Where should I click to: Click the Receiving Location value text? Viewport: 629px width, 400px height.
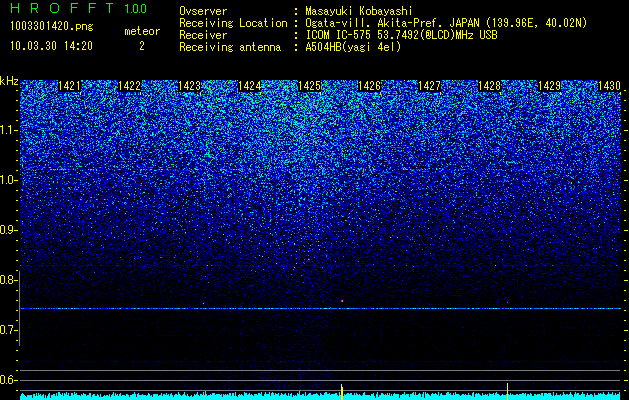tap(446, 23)
